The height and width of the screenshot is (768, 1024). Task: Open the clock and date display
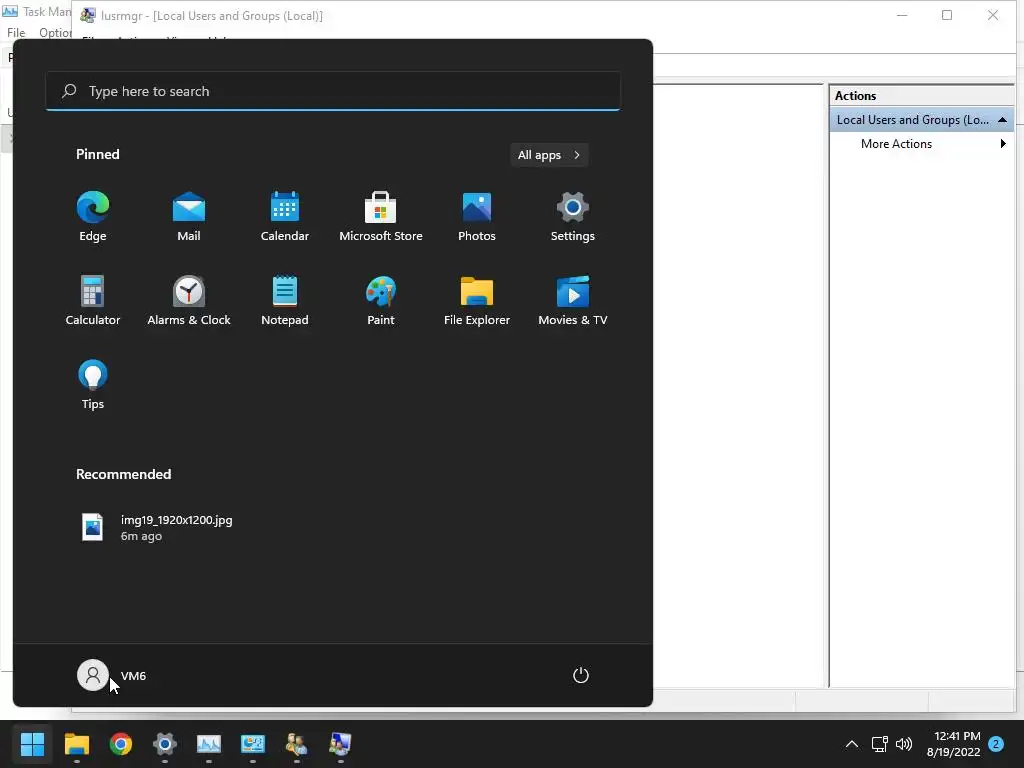point(953,744)
